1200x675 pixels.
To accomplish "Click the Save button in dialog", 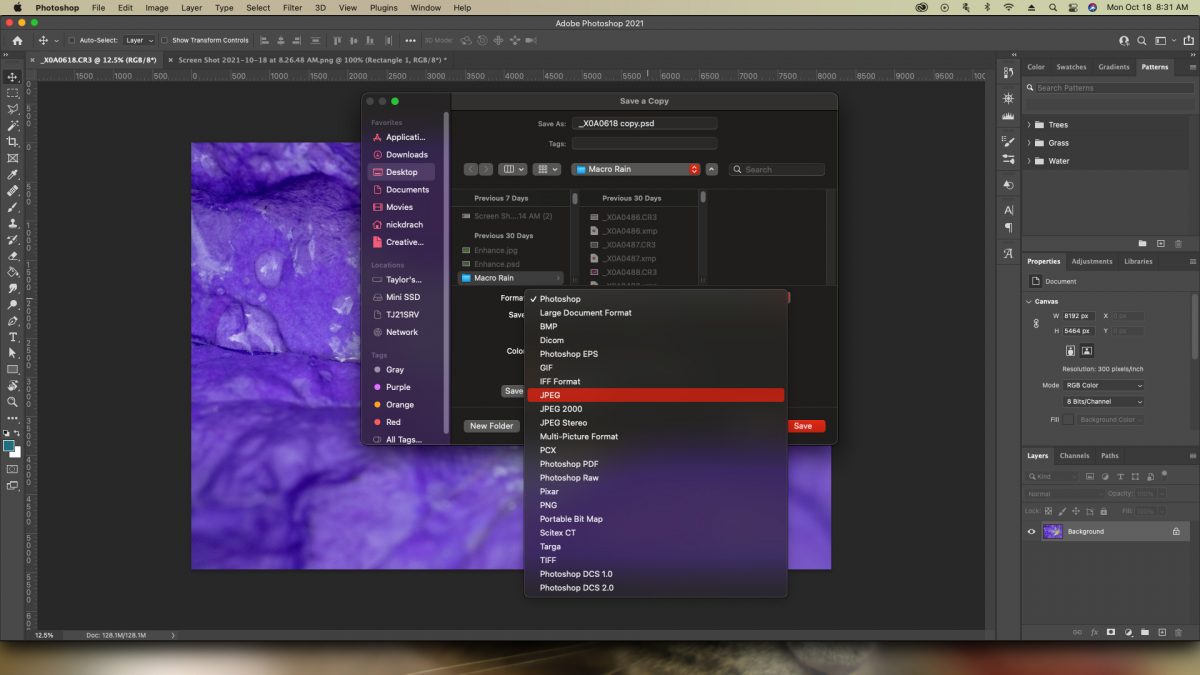I will click(803, 426).
